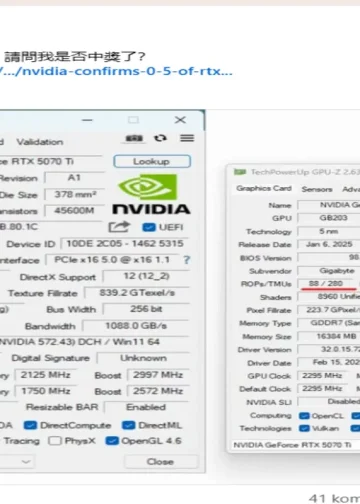Screen dimensions: 360x504
Task: Open the Sensors tab
Action: coord(317,189)
